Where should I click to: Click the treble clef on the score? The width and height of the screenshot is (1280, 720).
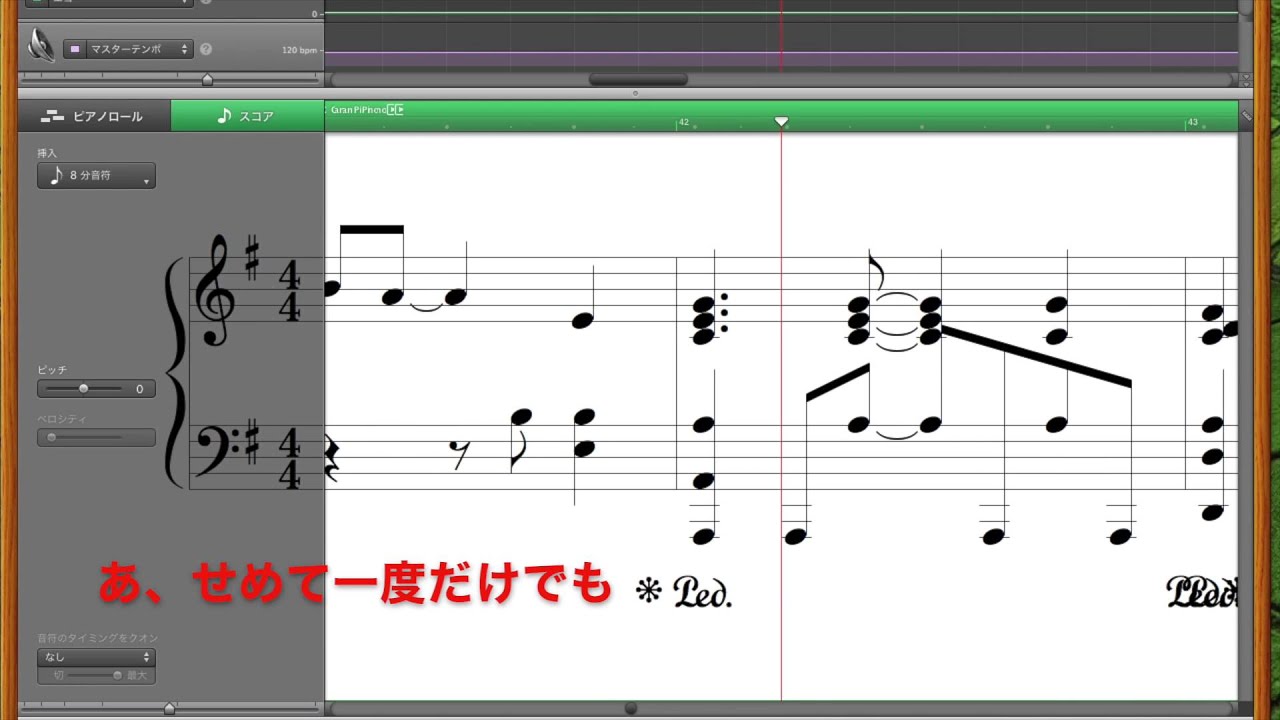click(215, 290)
